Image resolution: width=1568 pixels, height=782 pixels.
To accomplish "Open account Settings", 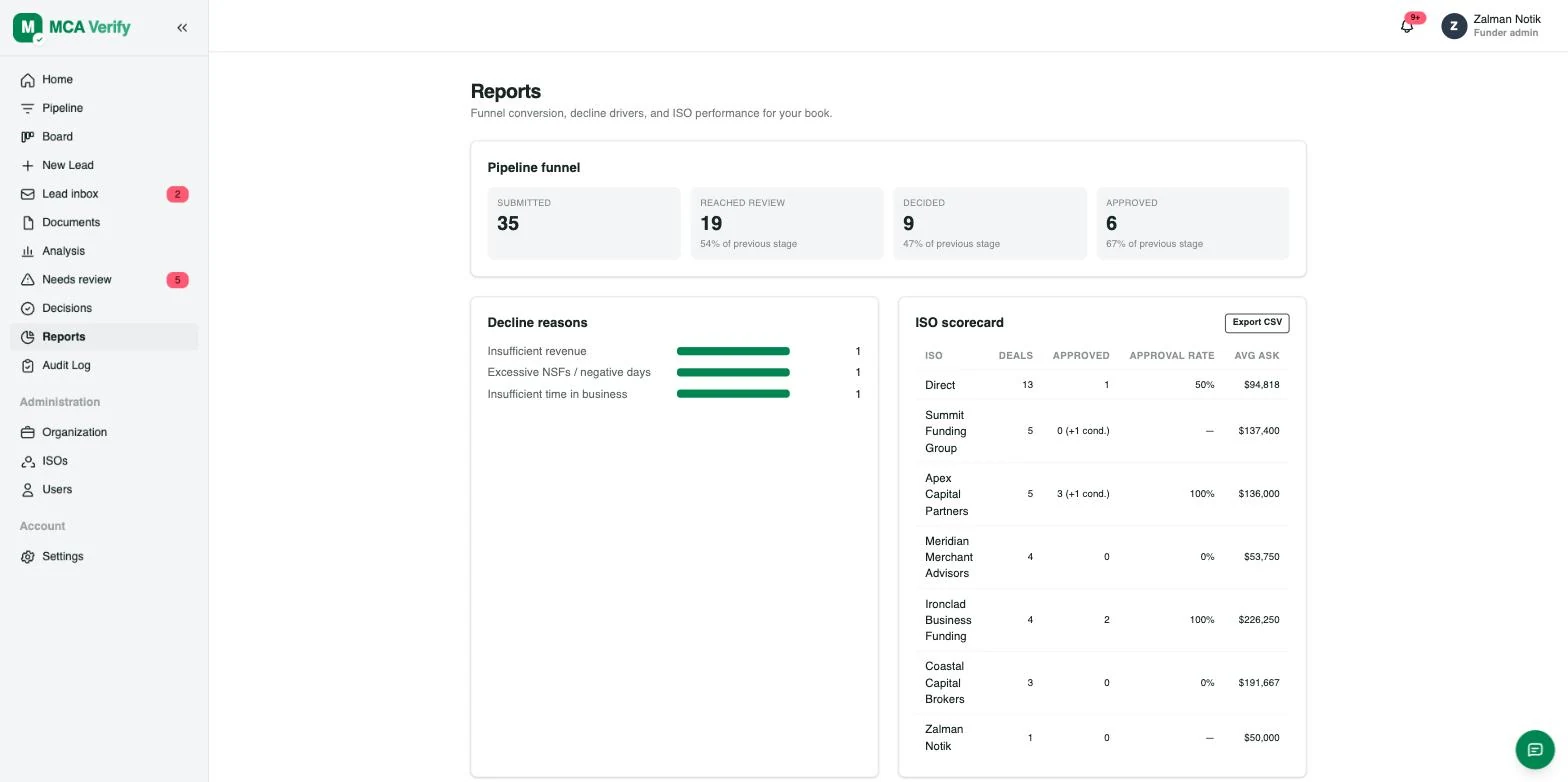I will [x=104, y=557].
